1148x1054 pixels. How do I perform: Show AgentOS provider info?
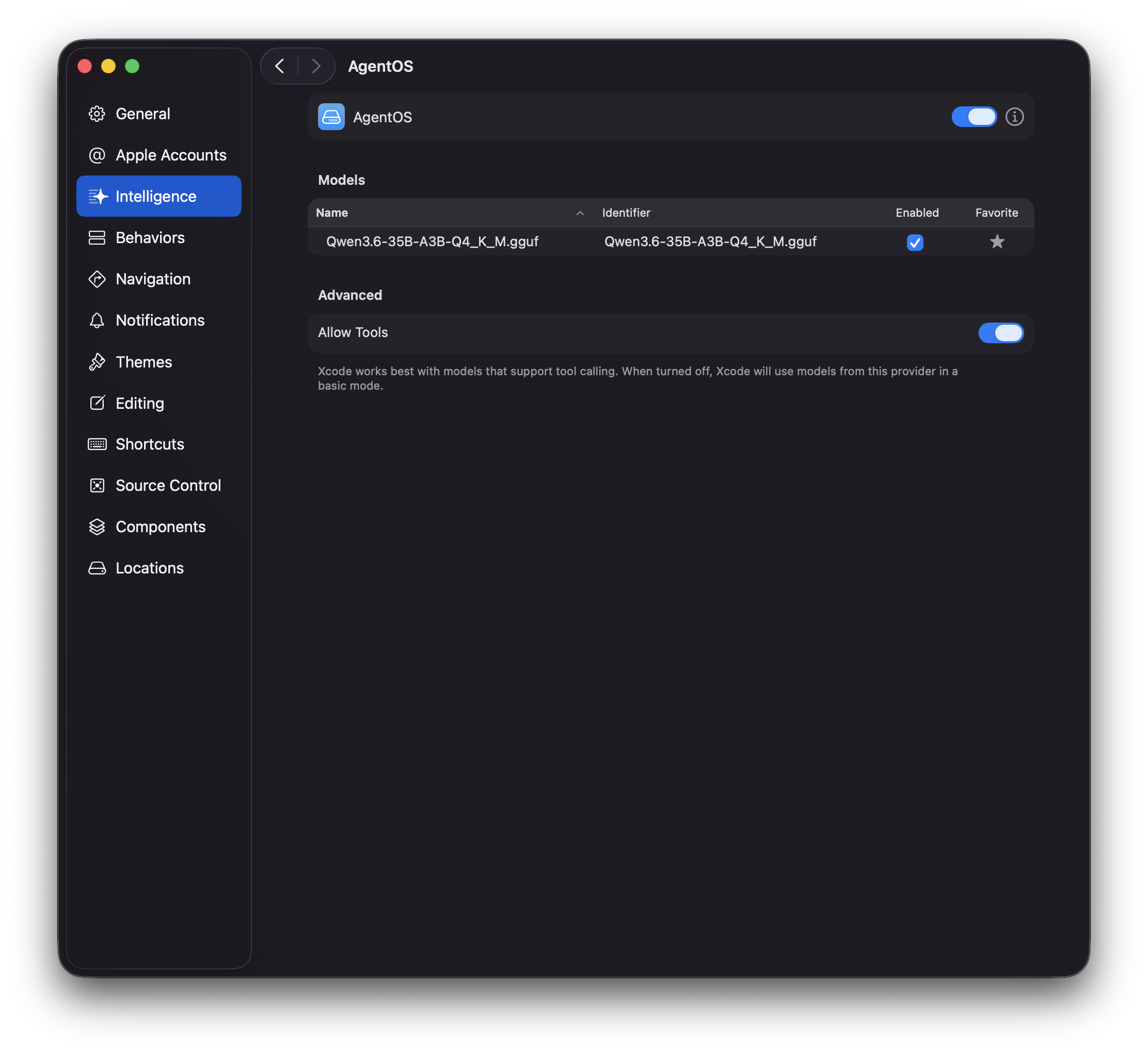[x=1014, y=117]
